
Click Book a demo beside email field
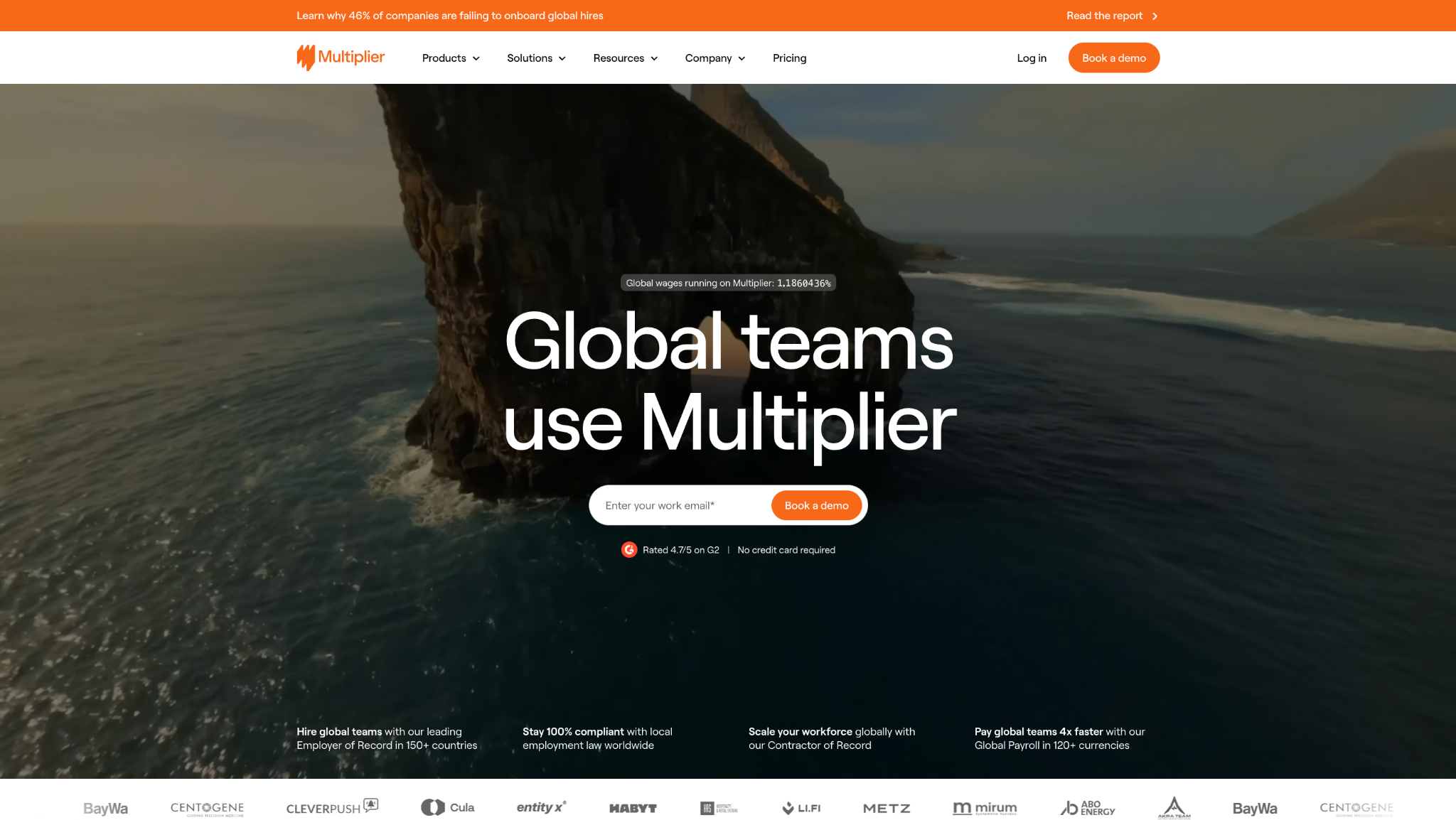(x=816, y=505)
